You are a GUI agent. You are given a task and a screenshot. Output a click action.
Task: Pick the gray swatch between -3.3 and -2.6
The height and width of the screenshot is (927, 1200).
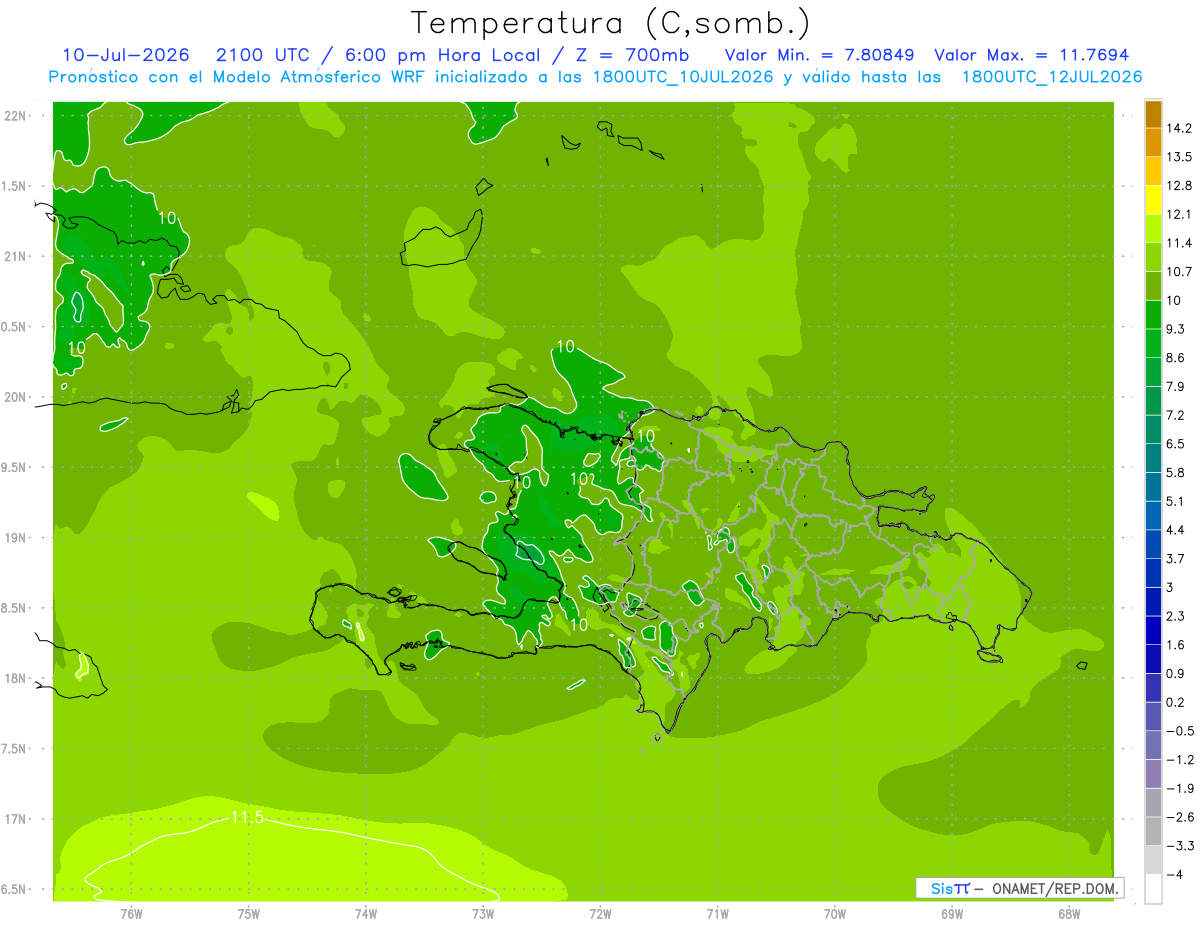[1153, 831]
